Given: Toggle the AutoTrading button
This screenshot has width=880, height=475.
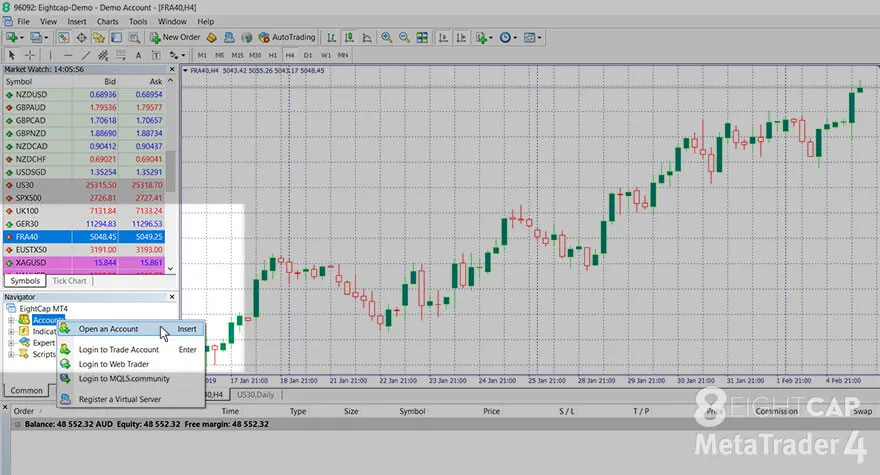Looking at the screenshot, I should (287, 38).
